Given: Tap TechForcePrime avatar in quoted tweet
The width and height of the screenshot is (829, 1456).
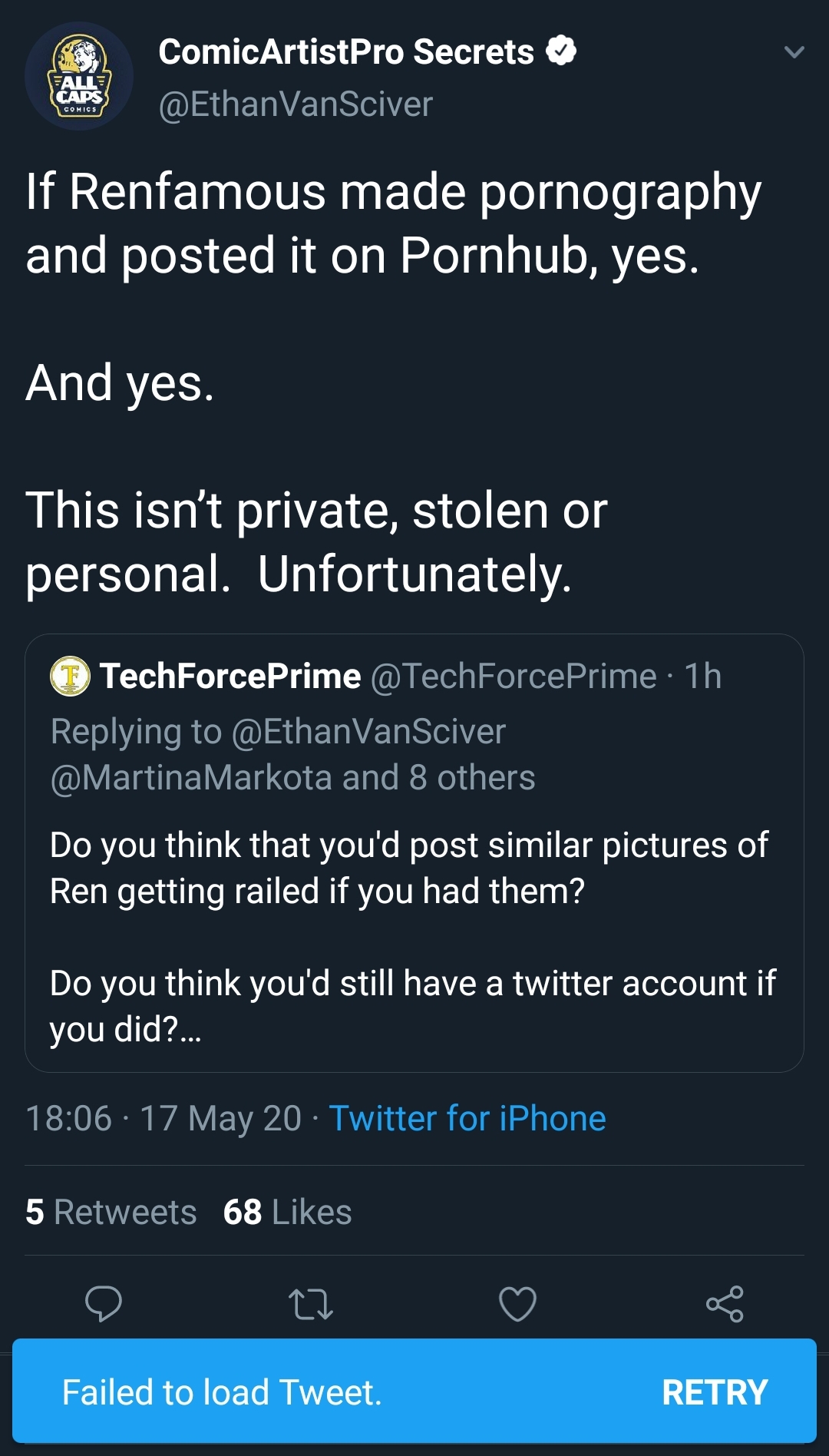Looking at the screenshot, I should [x=70, y=676].
